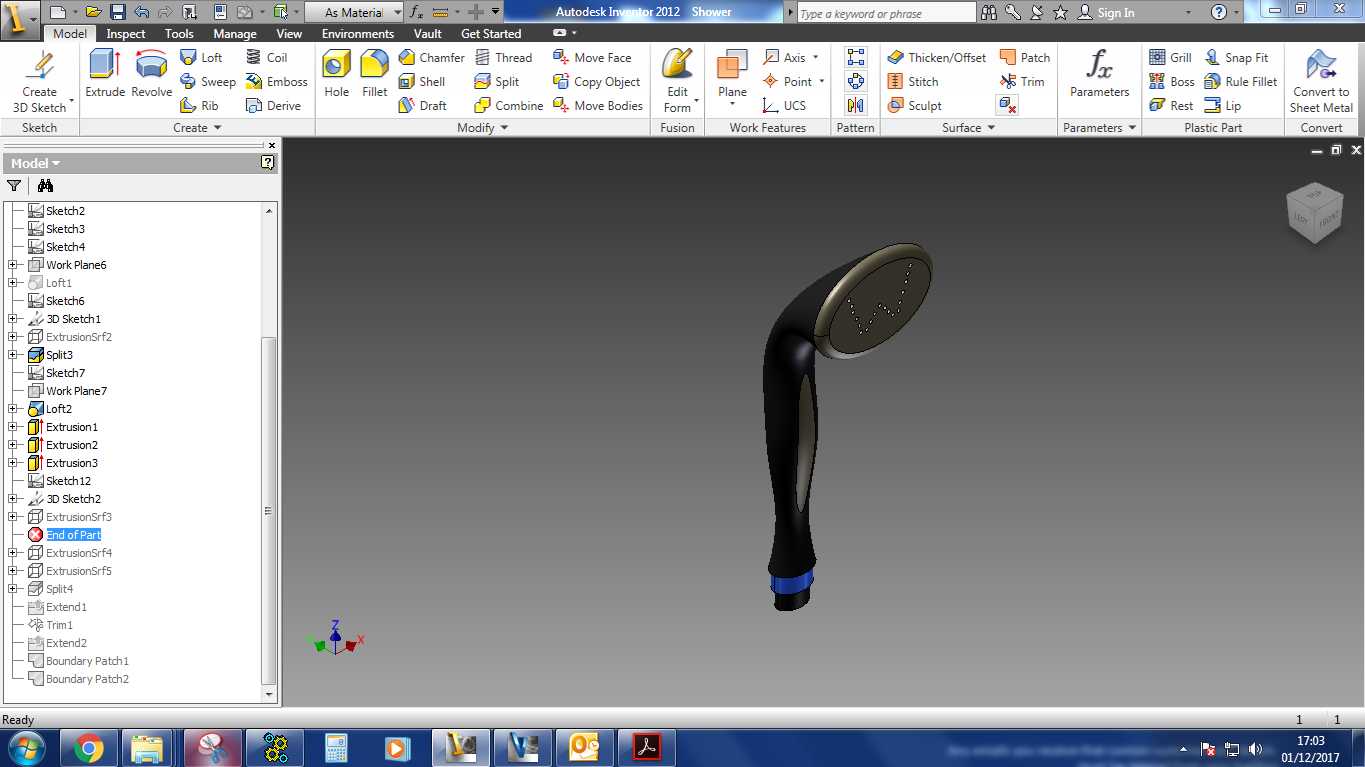This screenshot has height=767, width=1365.
Task: Click the binoculars find icon in browser
Action: pos(45,185)
